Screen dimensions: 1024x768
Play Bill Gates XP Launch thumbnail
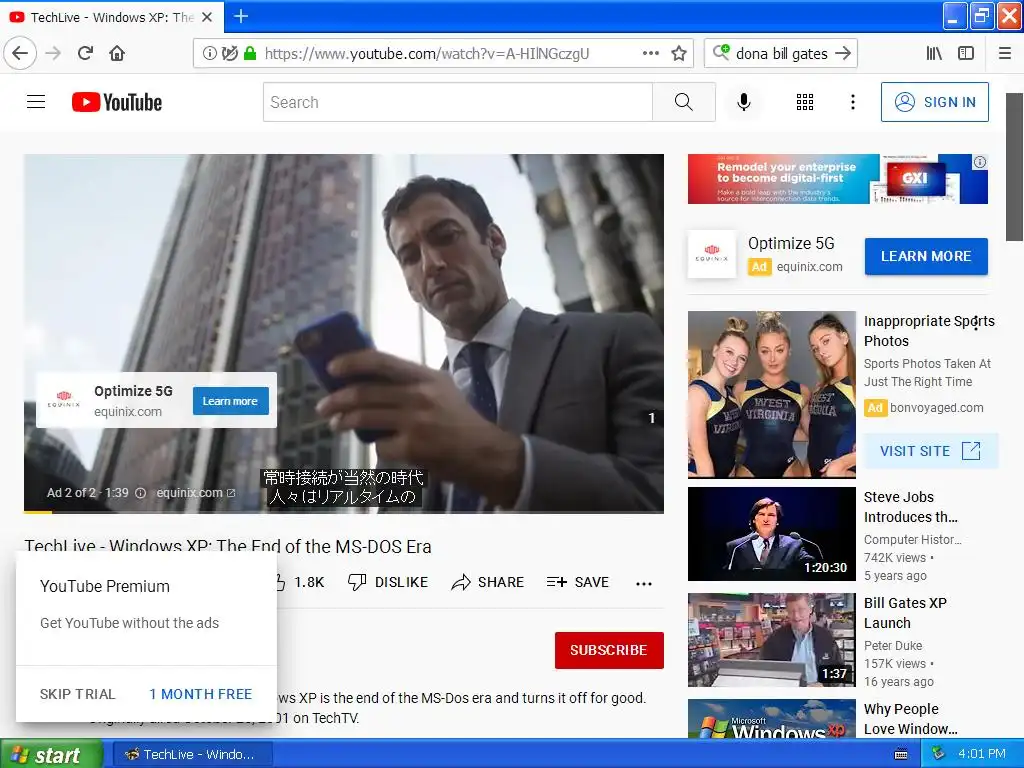[772, 640]
